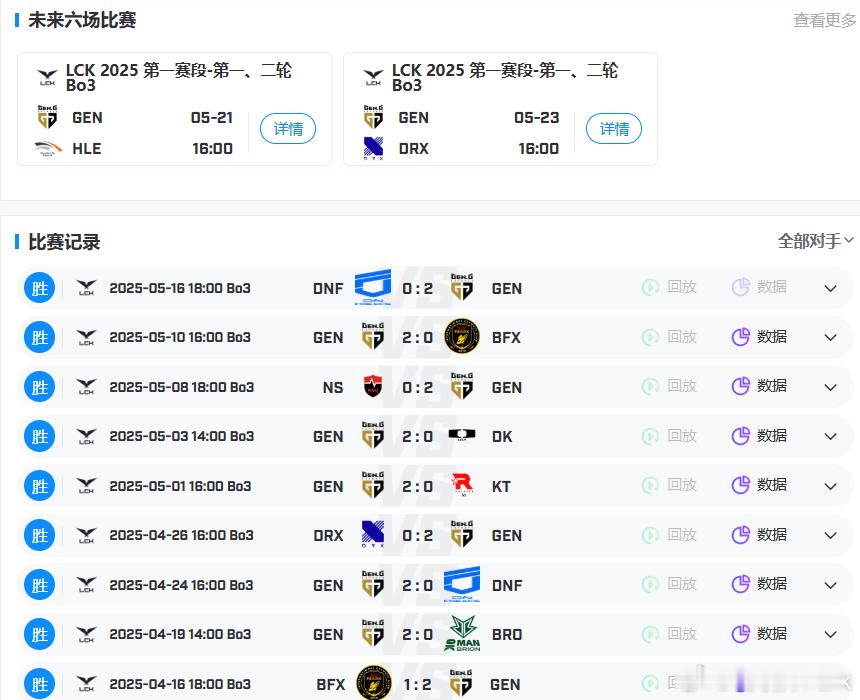The height and width of the screenshot is (700, 860).
Task: Open details for GEN vs DRX upcoming match
Action: [614, 129]
